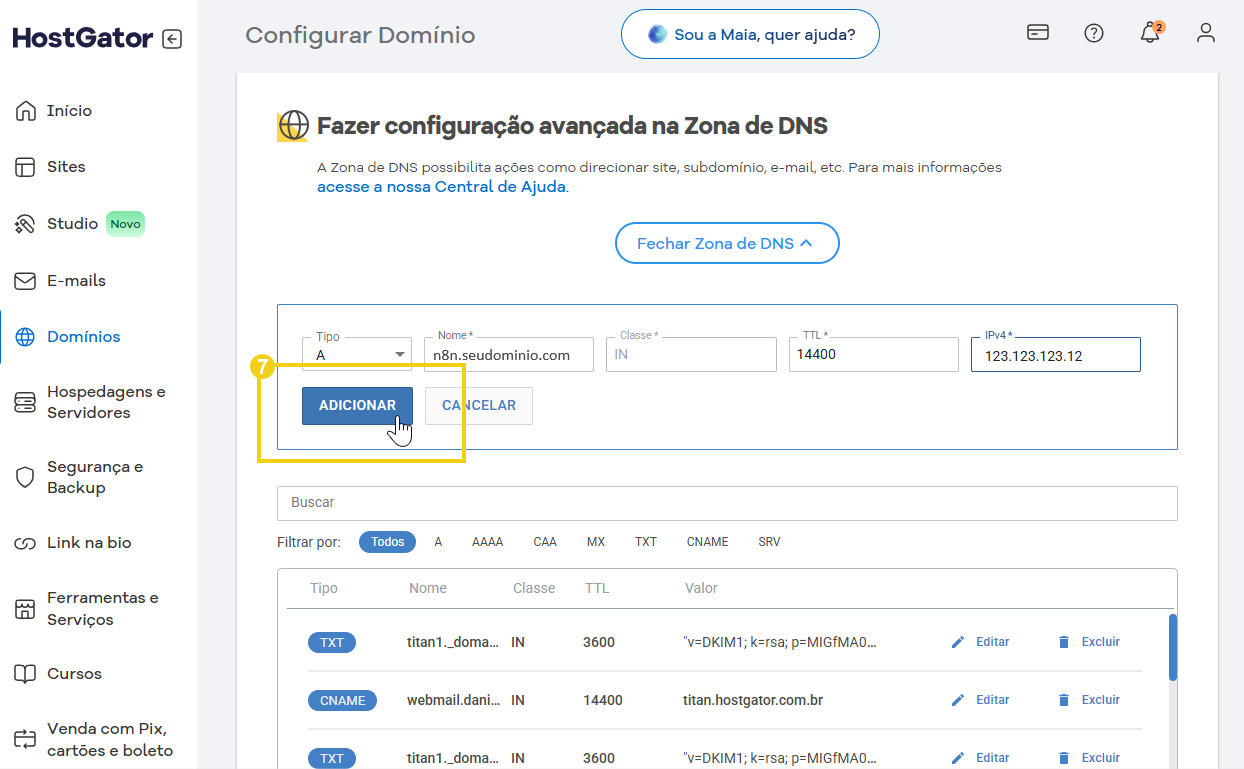
Task: Click the ADICIONAR button
Action: [x=357, y=406]
